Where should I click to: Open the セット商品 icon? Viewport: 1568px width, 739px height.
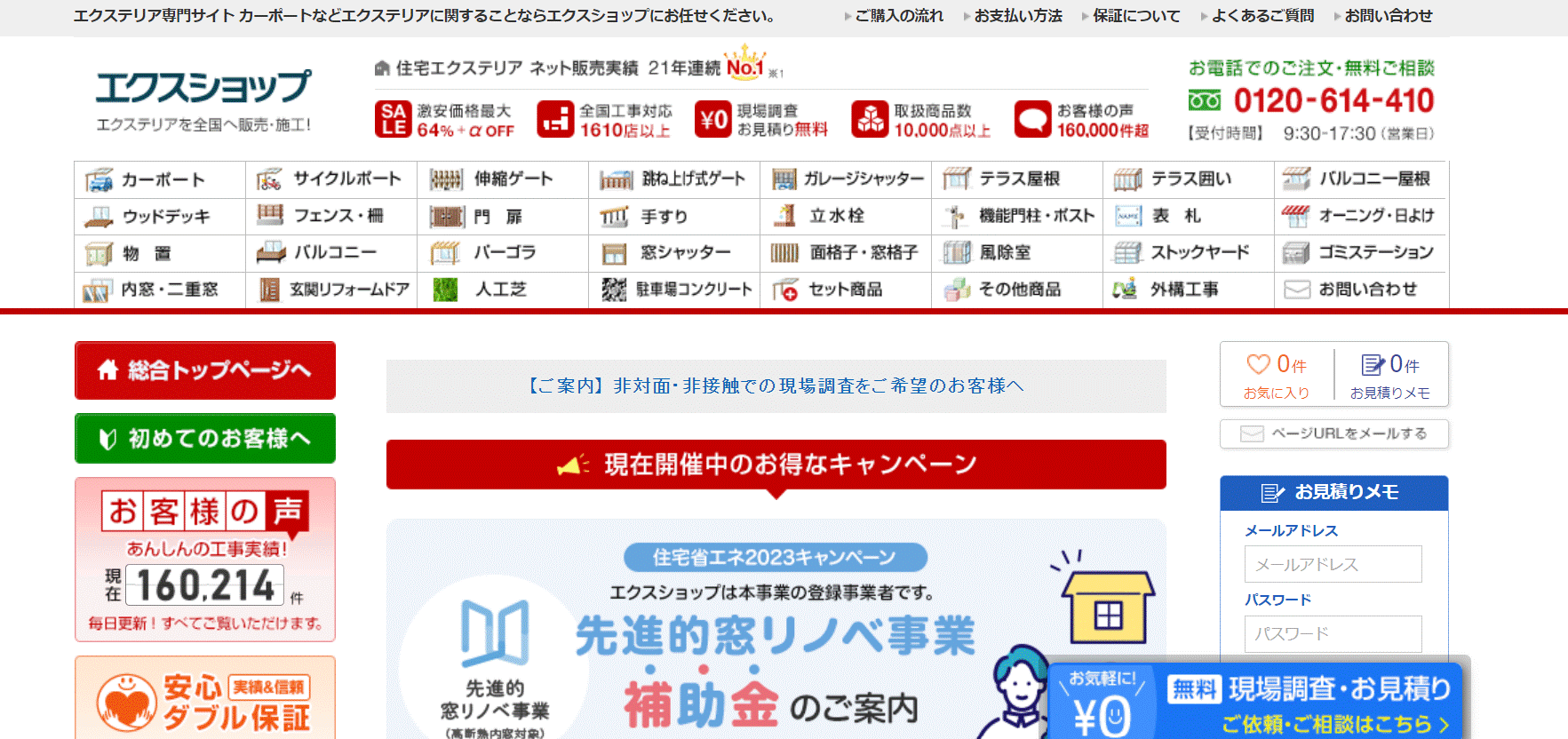pos(785,290)
